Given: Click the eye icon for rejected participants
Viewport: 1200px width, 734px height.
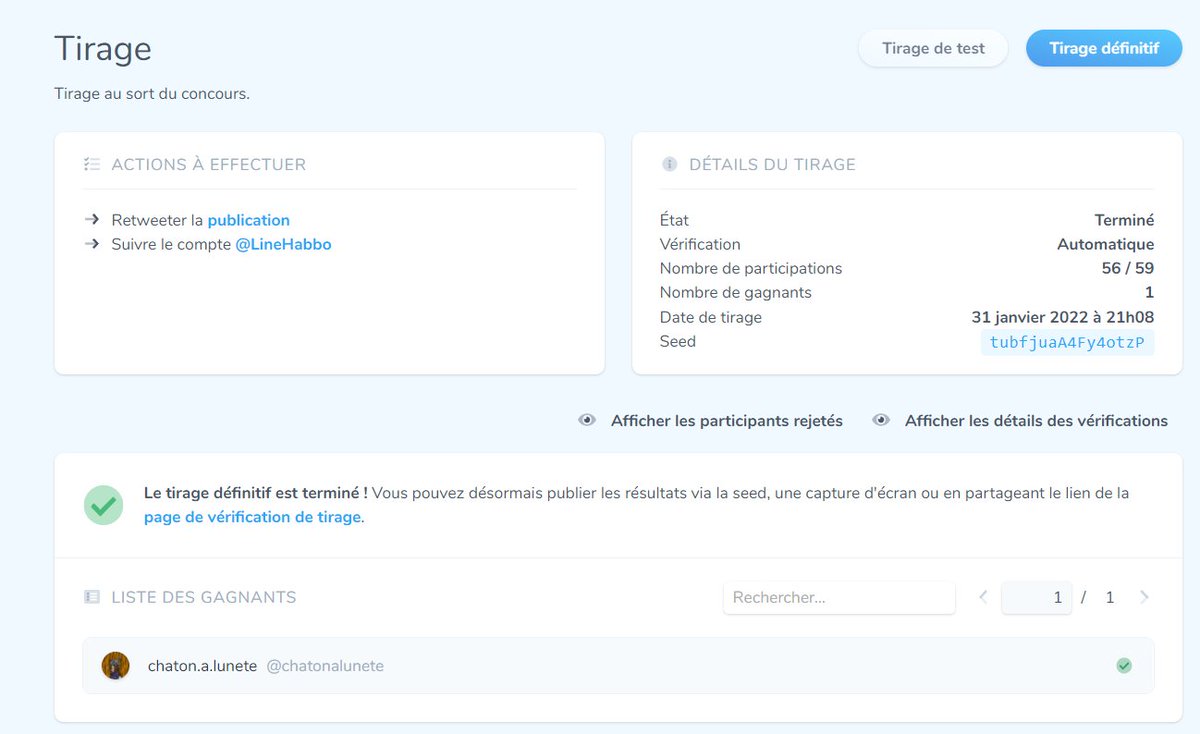Looking at the screenshot, I should [x=587, y=421].
